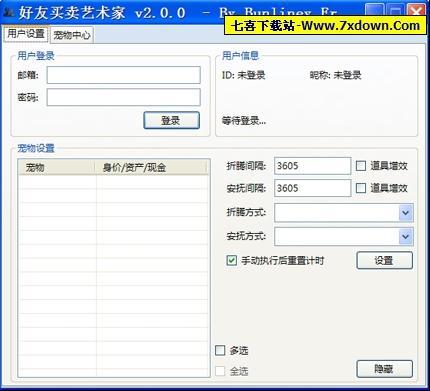430x391 pixels.
Task: Click the ID: 未登录 text
Action: click(244, 75)
